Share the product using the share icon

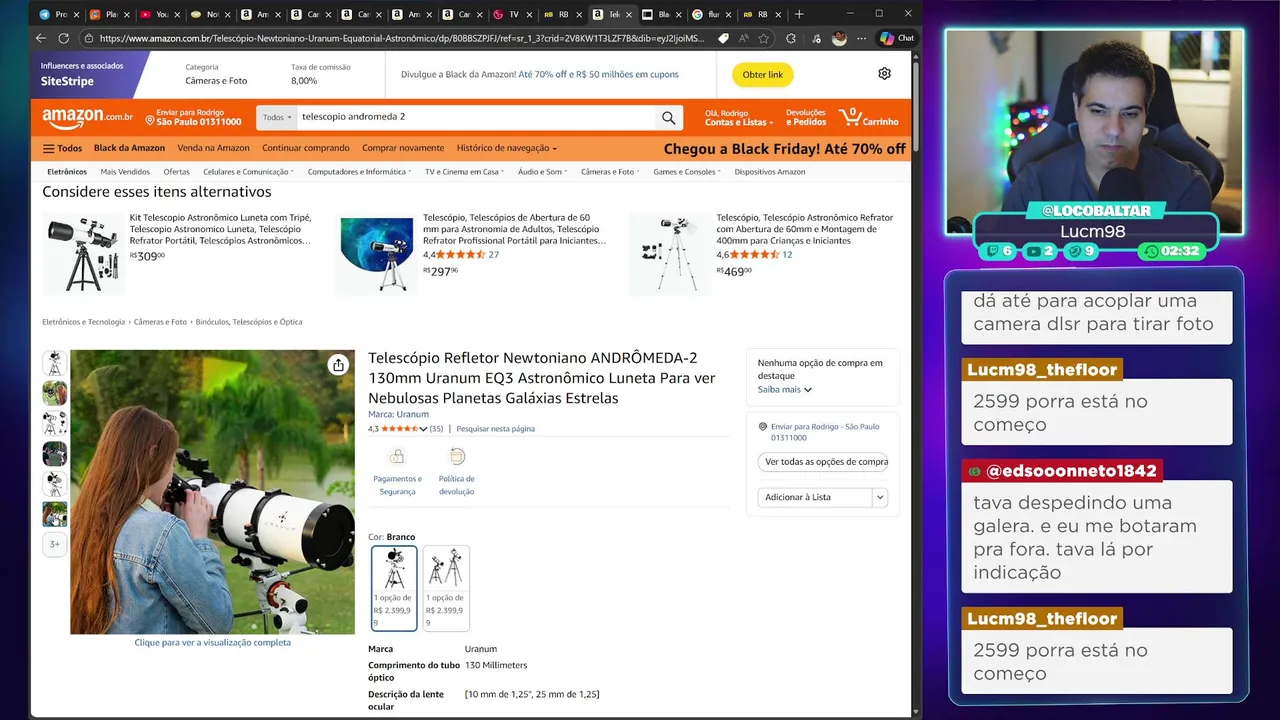click(338, 365)
